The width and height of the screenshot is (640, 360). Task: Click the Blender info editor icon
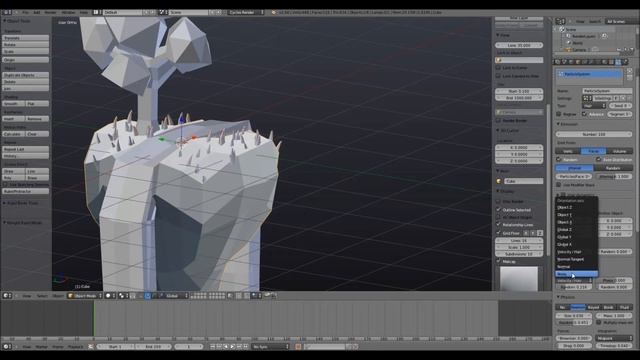(x=6, y=12)
